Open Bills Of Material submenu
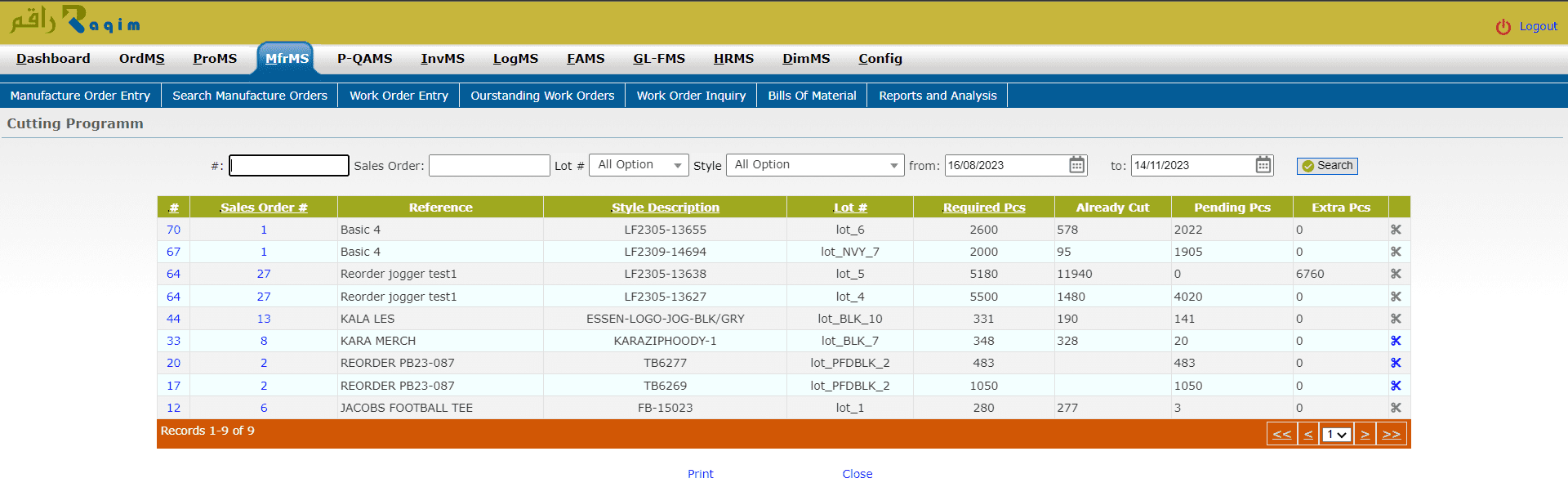This screenshot has height=496, width=1568. [812, 96]
